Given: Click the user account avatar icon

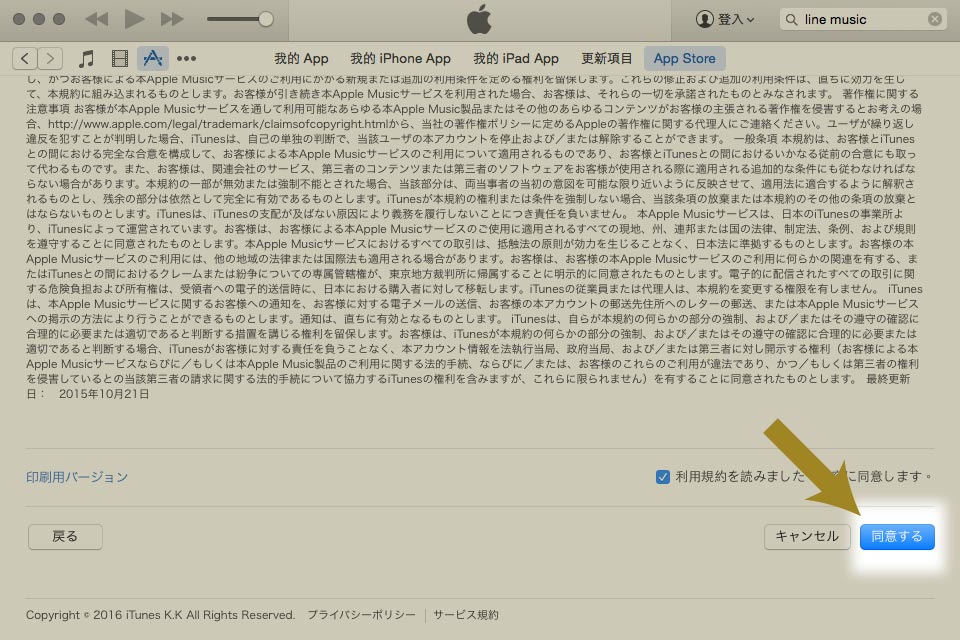Looking at the screenshot, I should [x=705, y=19].
